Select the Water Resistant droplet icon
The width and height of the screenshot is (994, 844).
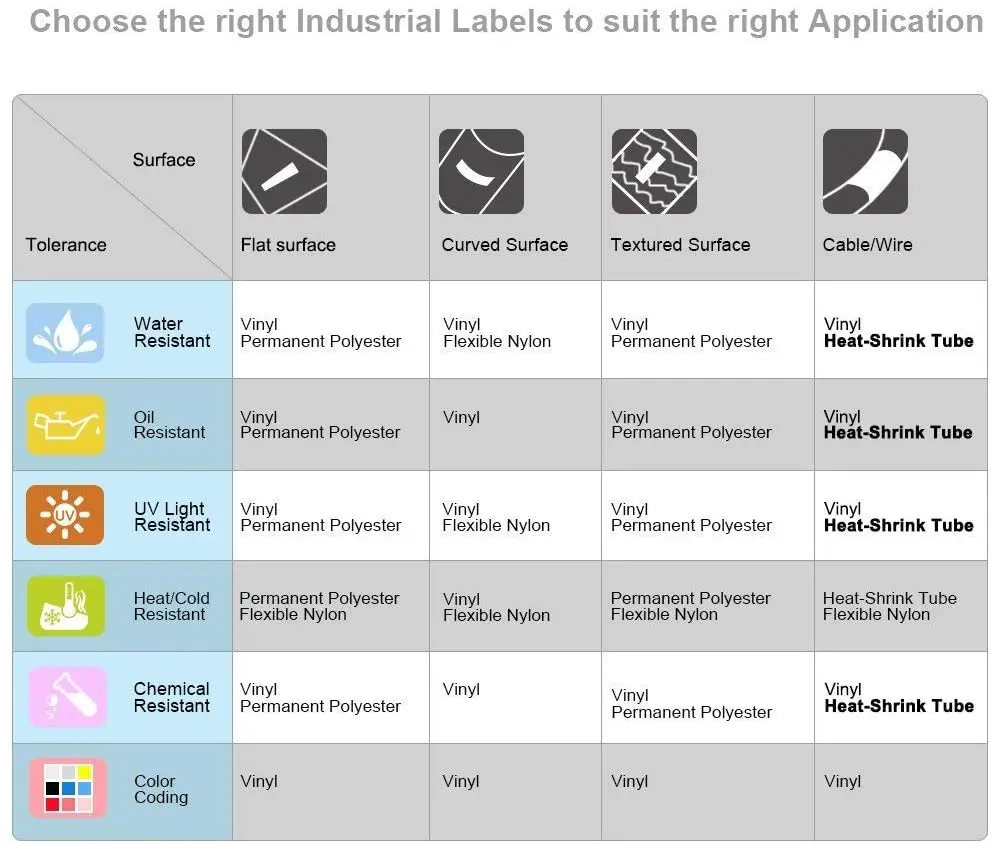[x=66, y=333]
